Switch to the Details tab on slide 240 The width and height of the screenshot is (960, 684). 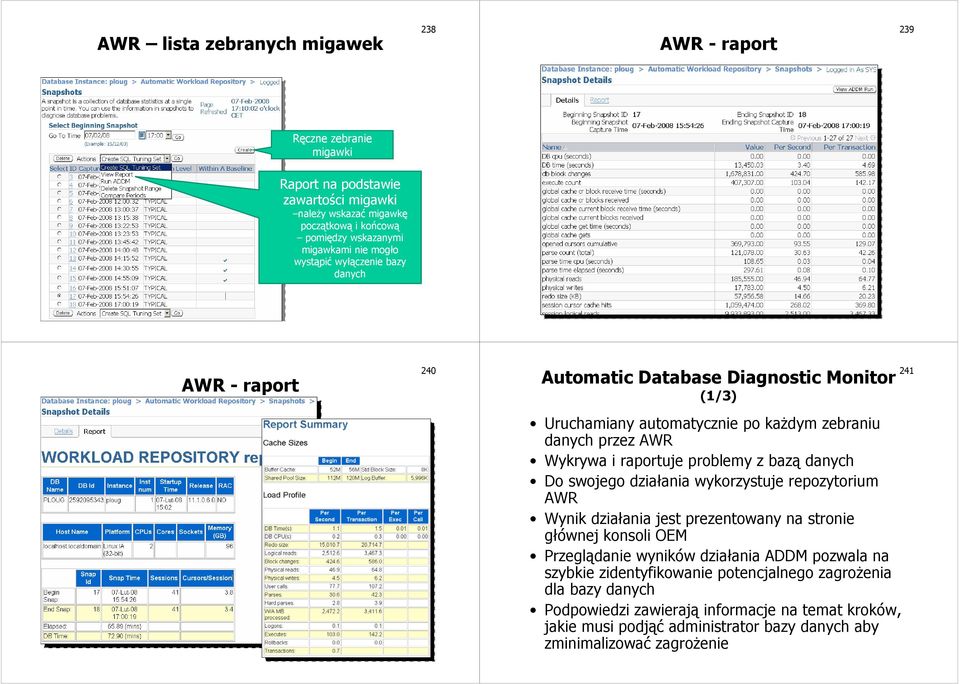pyautogui.click(x=63, y=431)
